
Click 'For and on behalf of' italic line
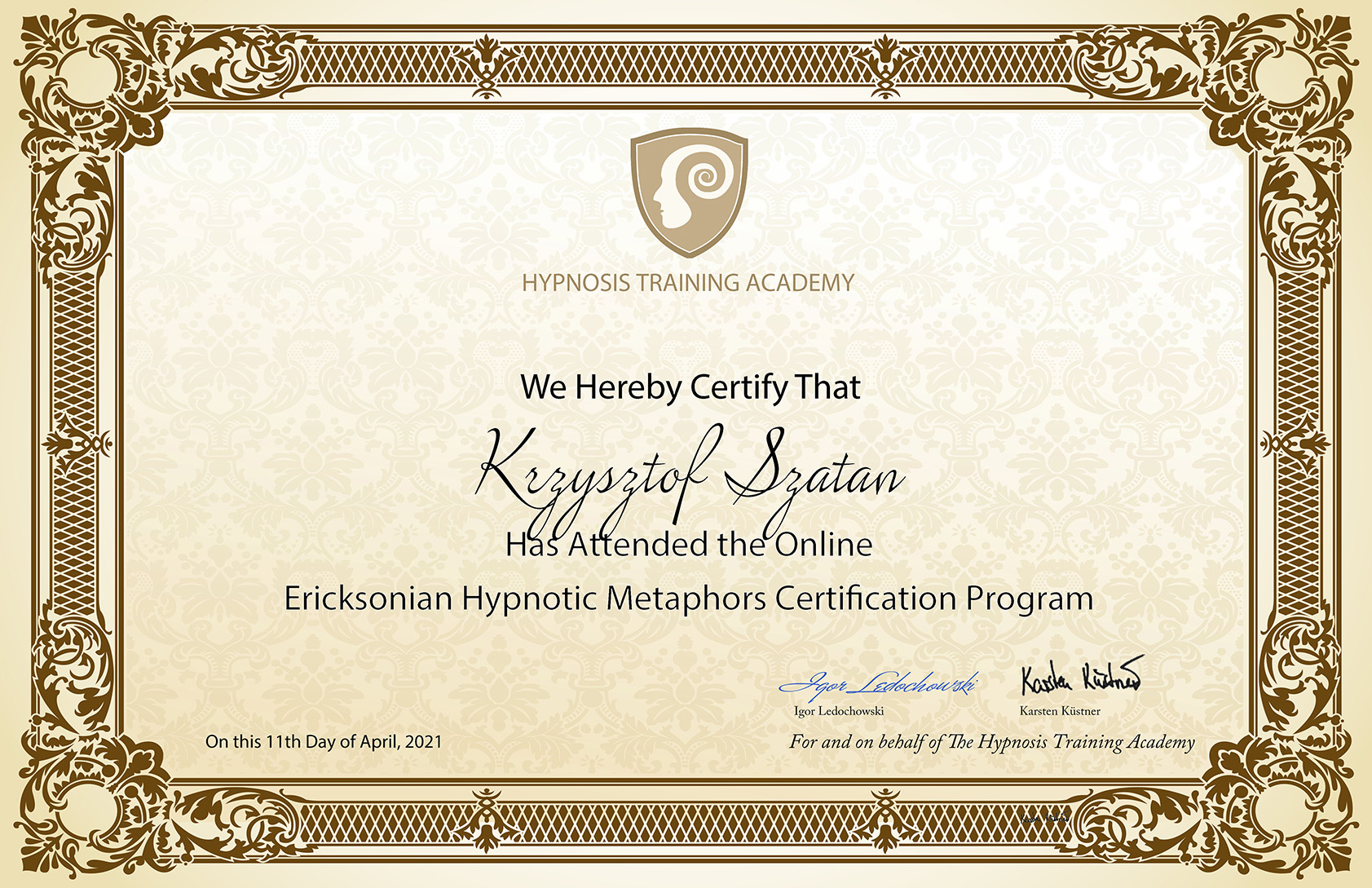(991, 741)
